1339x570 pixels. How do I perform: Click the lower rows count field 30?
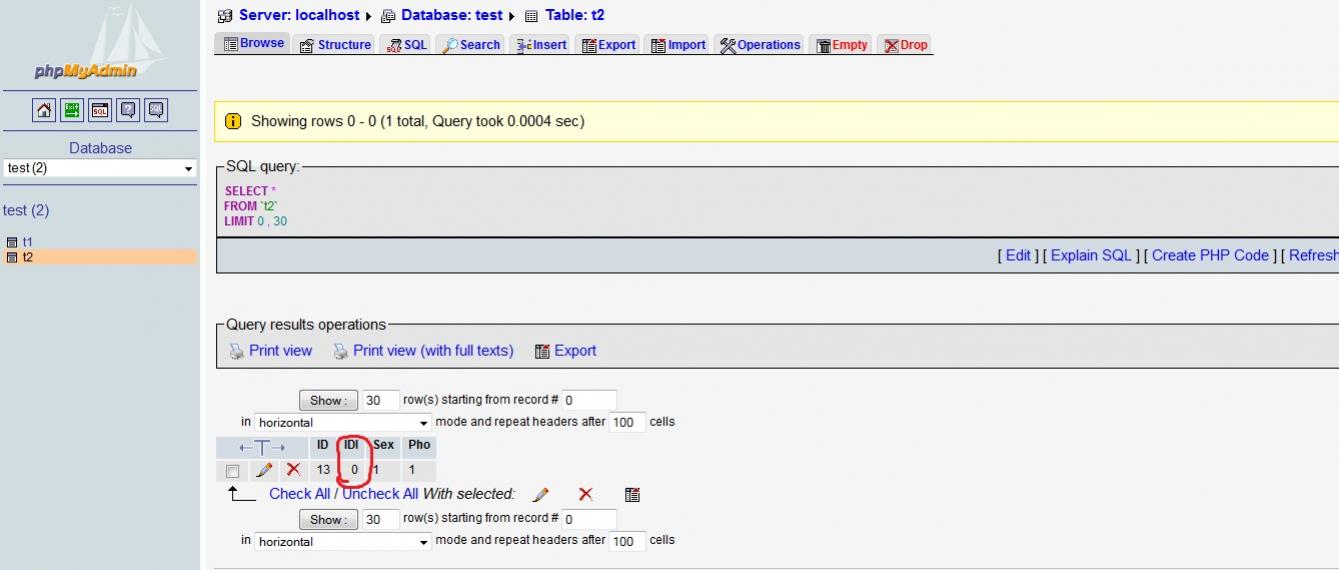coord(381,520)
